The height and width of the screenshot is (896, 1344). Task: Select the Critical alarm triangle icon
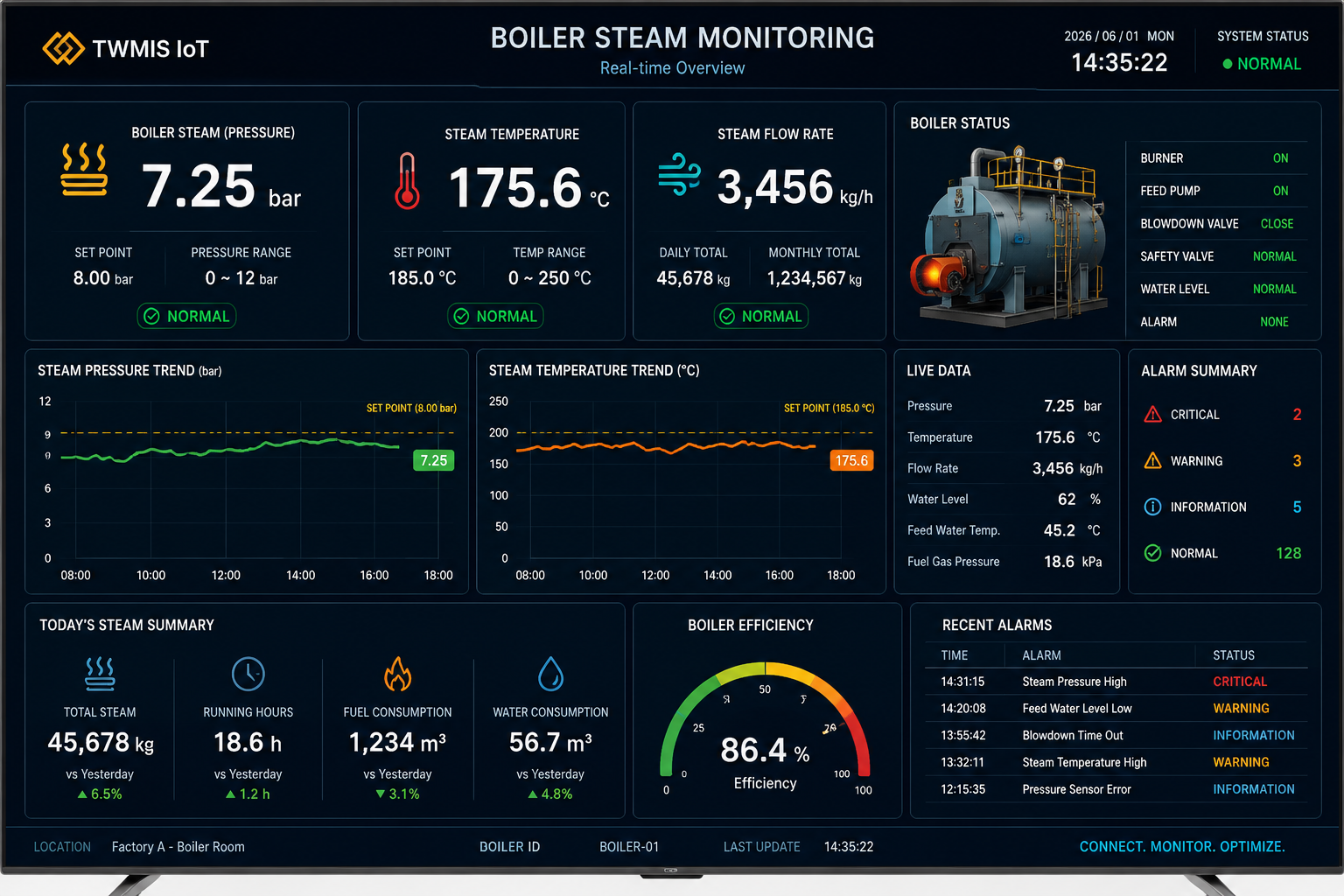(x=1152, y=415)
